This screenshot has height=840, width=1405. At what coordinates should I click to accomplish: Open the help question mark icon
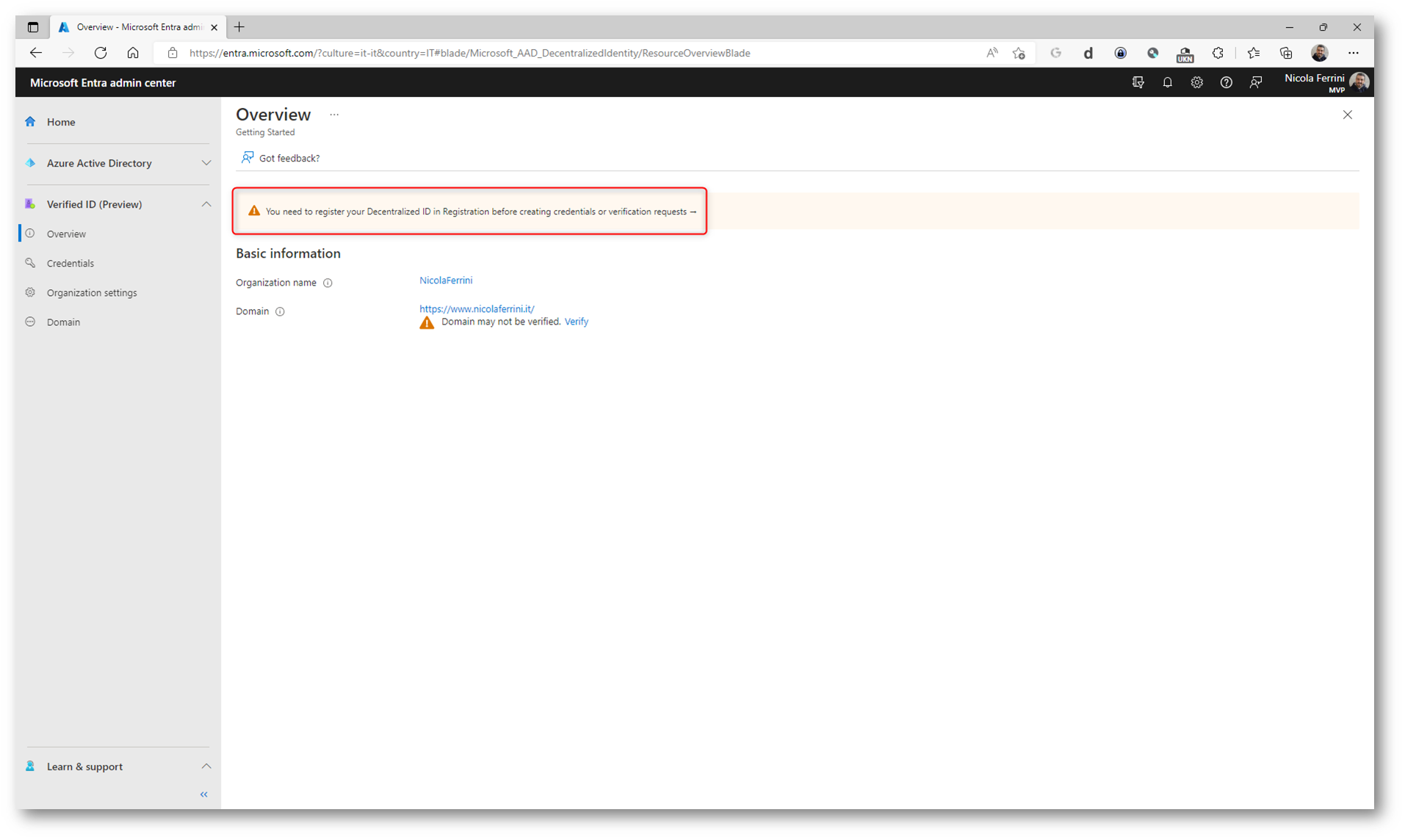[x=1227, y=82]
